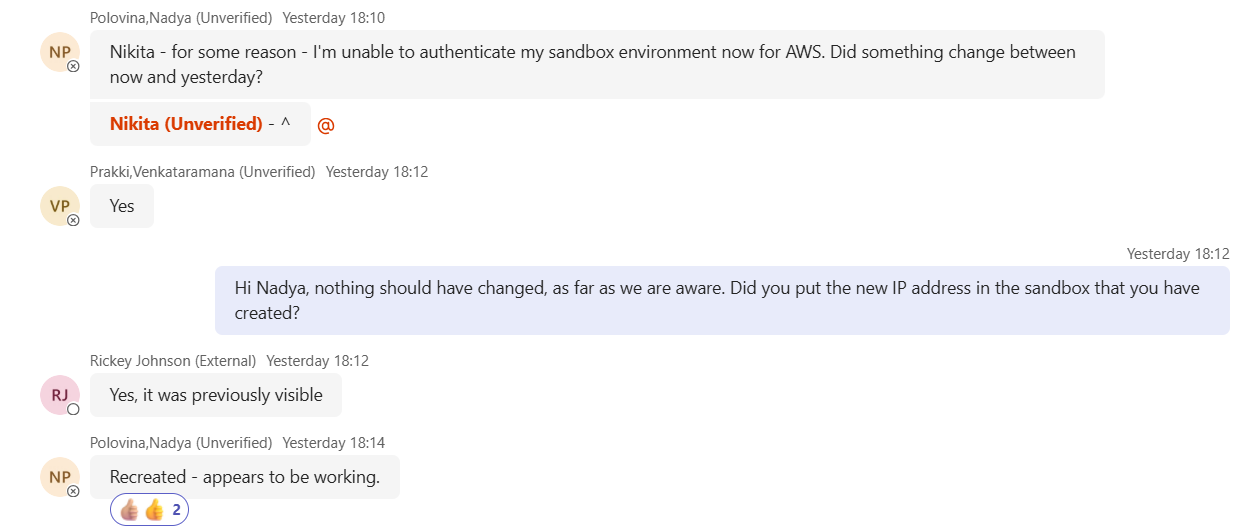
Task: Click the reaction count "2"
Action: pos(176,510)
